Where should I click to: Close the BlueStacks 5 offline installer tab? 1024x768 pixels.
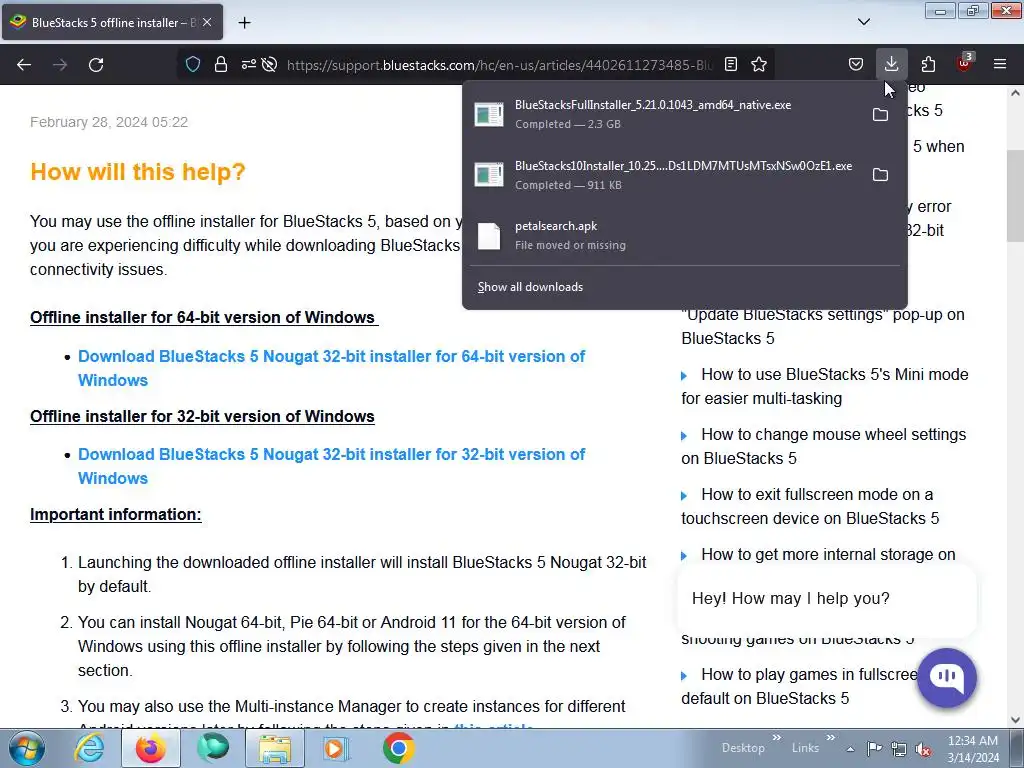(x=207, y=22)
